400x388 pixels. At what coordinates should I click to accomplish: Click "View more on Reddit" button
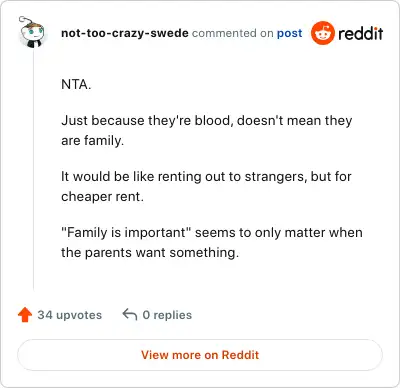click(x=200, y=355)
